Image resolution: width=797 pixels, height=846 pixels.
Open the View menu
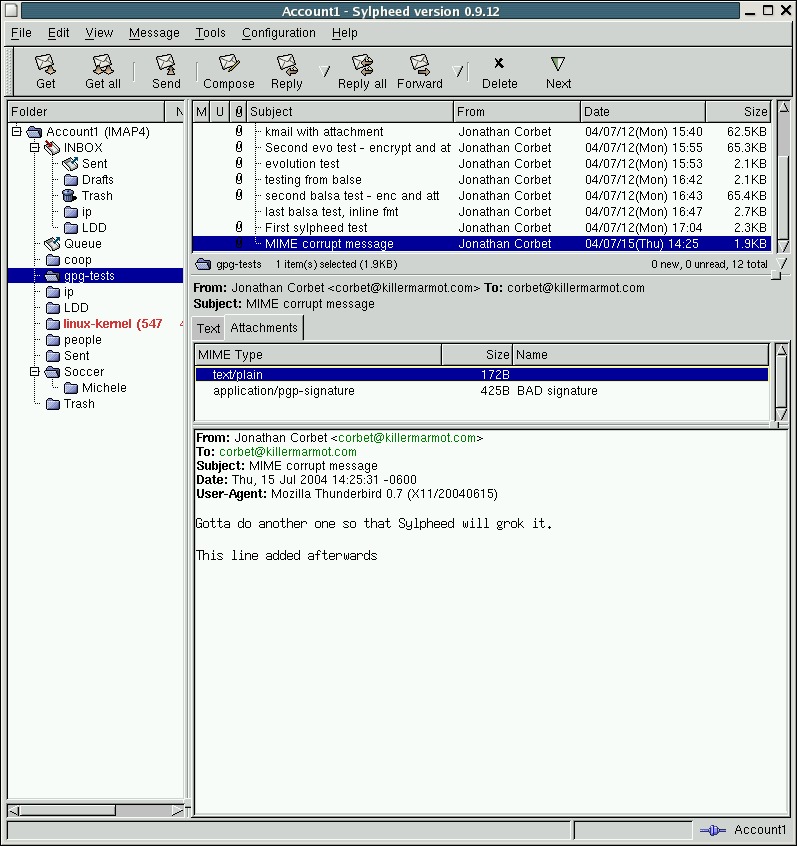pos(99,33)
